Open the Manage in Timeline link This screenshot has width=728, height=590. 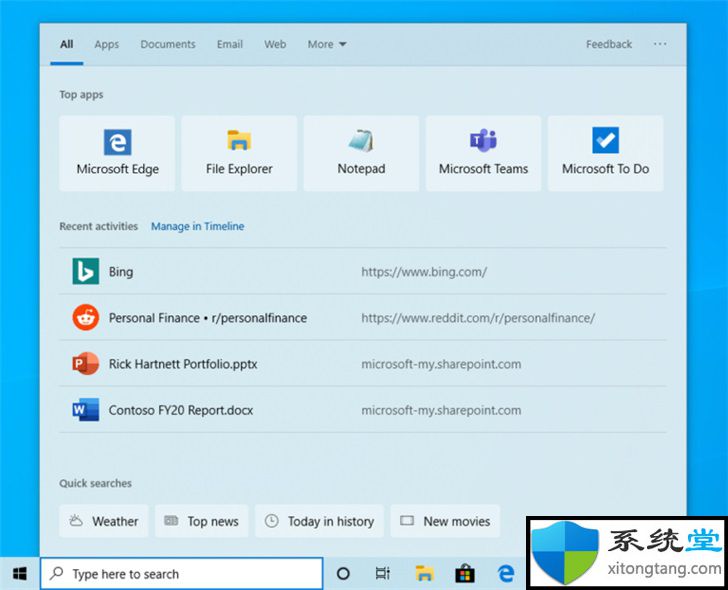(x=197, y=226)
